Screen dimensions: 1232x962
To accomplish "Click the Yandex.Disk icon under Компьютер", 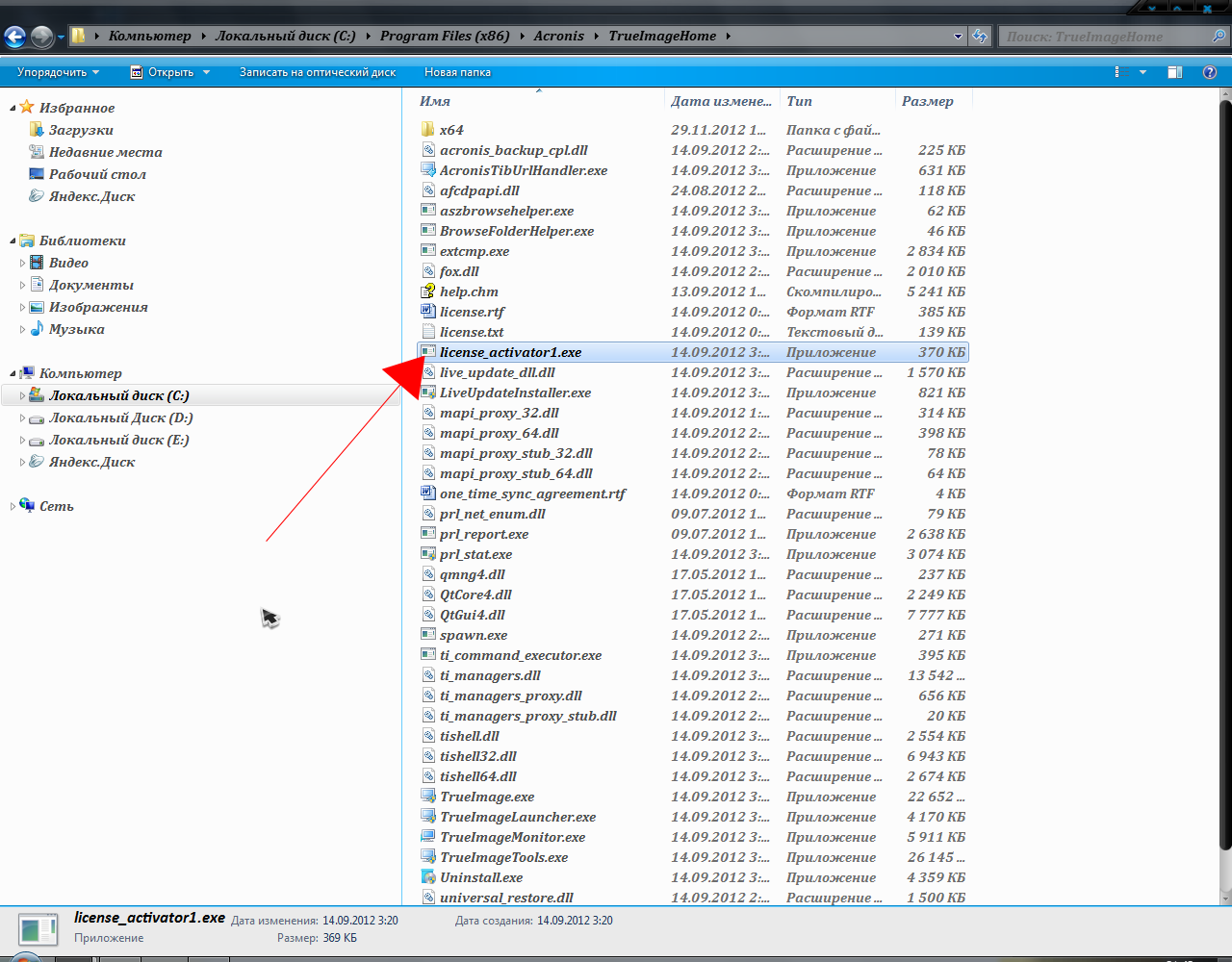I will click(37, 461).
